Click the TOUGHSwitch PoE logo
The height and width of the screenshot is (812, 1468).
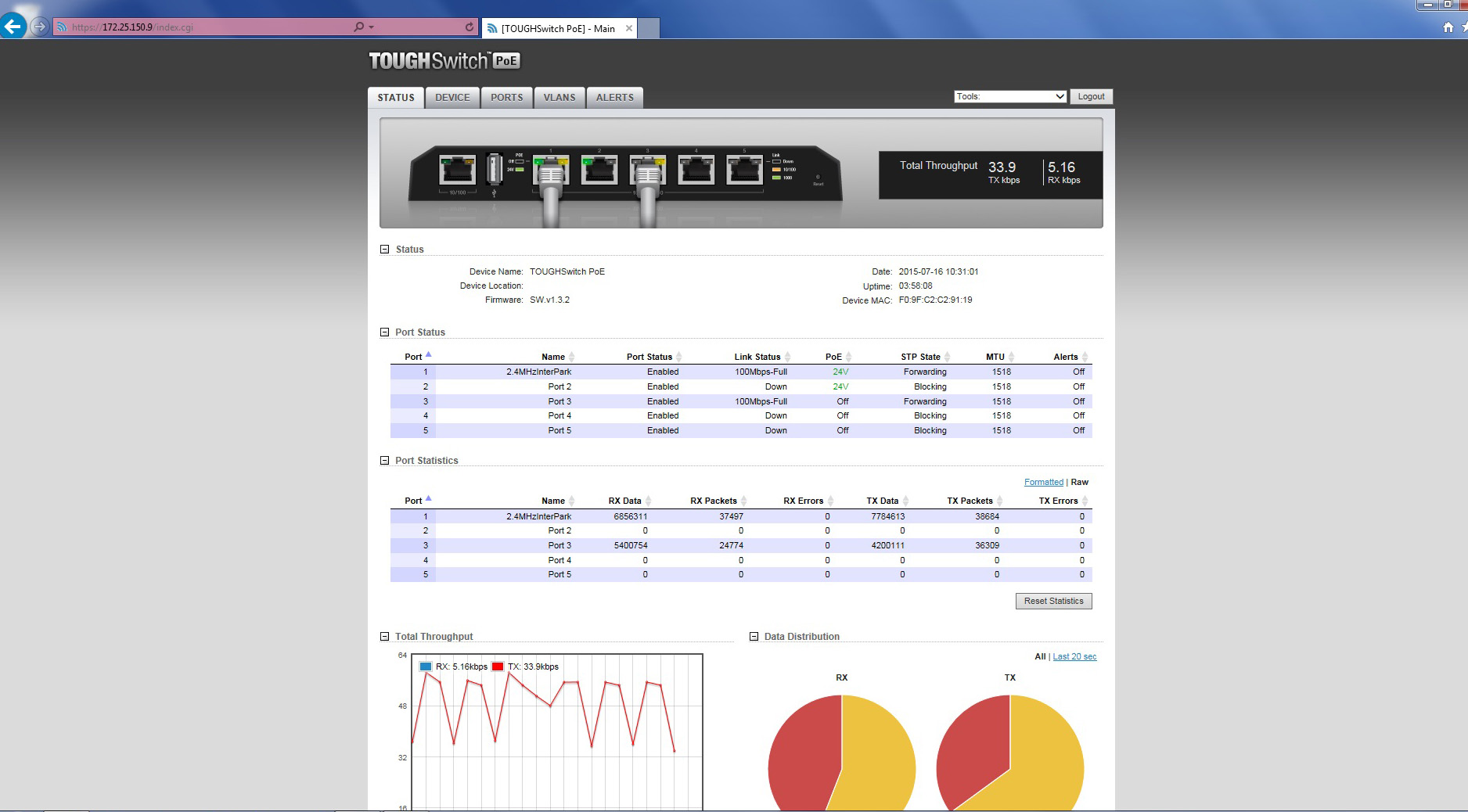[444, 61]
